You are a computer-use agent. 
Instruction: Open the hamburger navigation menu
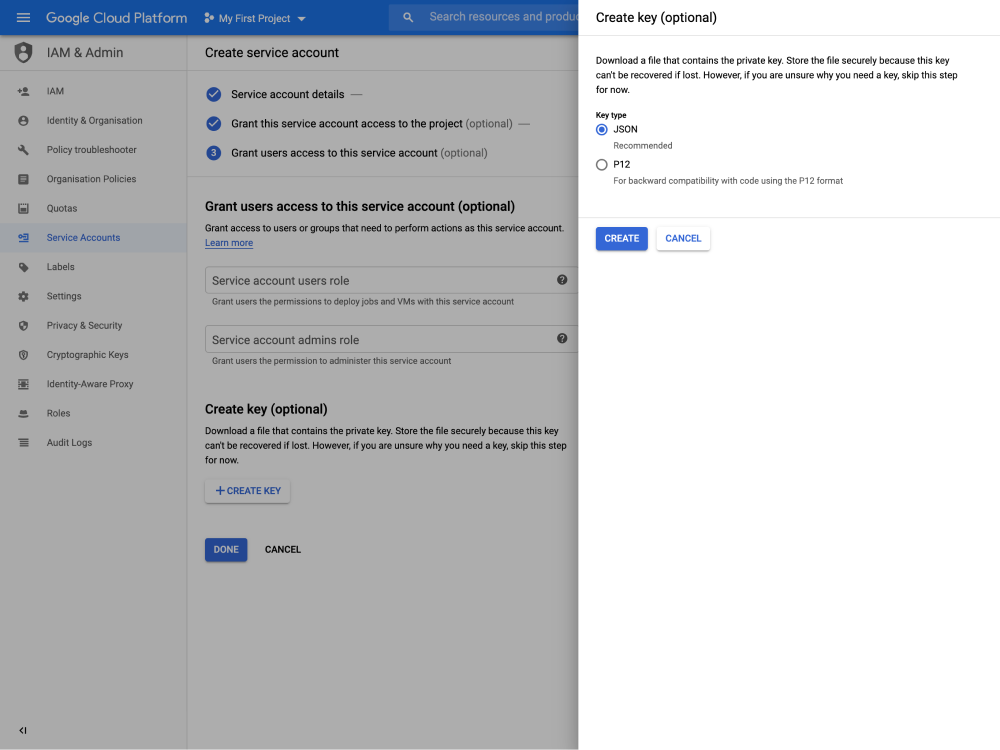(23, 18)
